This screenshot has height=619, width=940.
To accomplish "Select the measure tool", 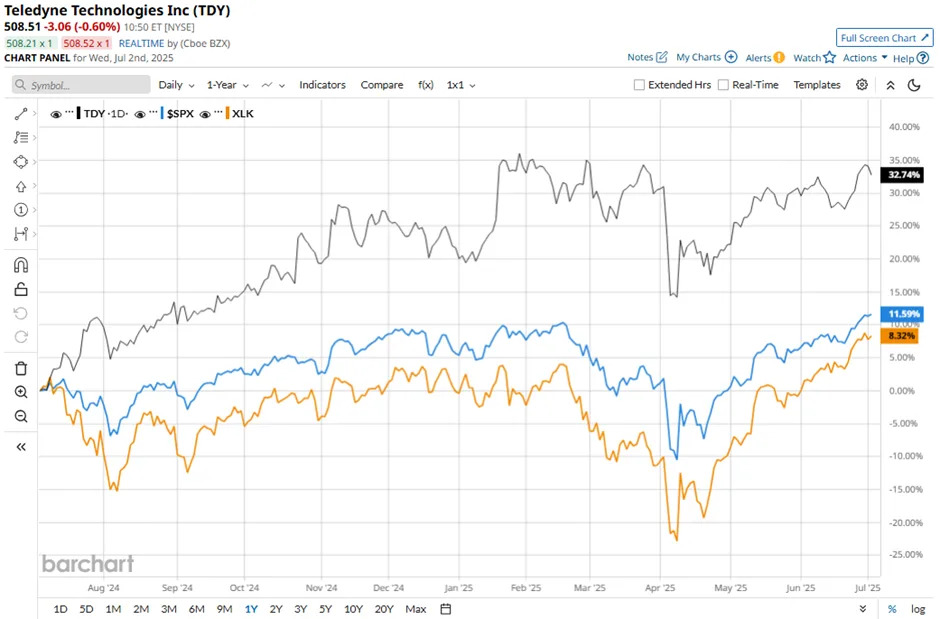I will tap(21, 234).
